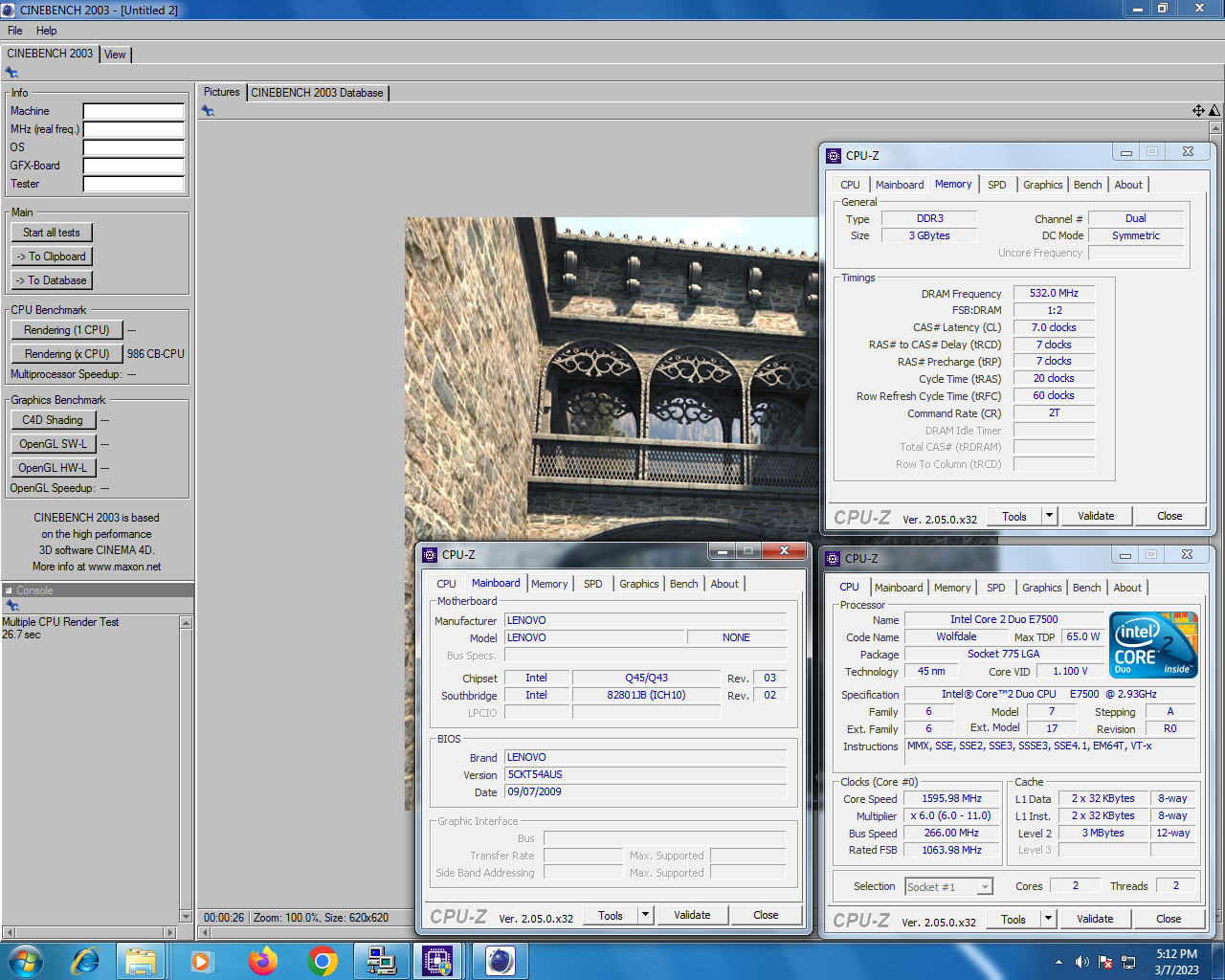Click the move-view cross arrows icon
The width and height of the screenshot is (1225, 980).
click(1198, 111)
